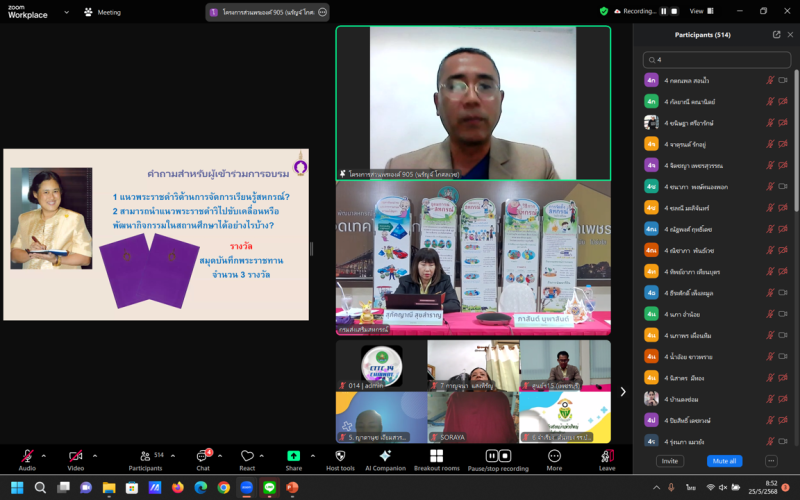Select participant 4 รุ่งนภา at the list bottom
This screenshot has height=500, width=800.
(715, 441)
